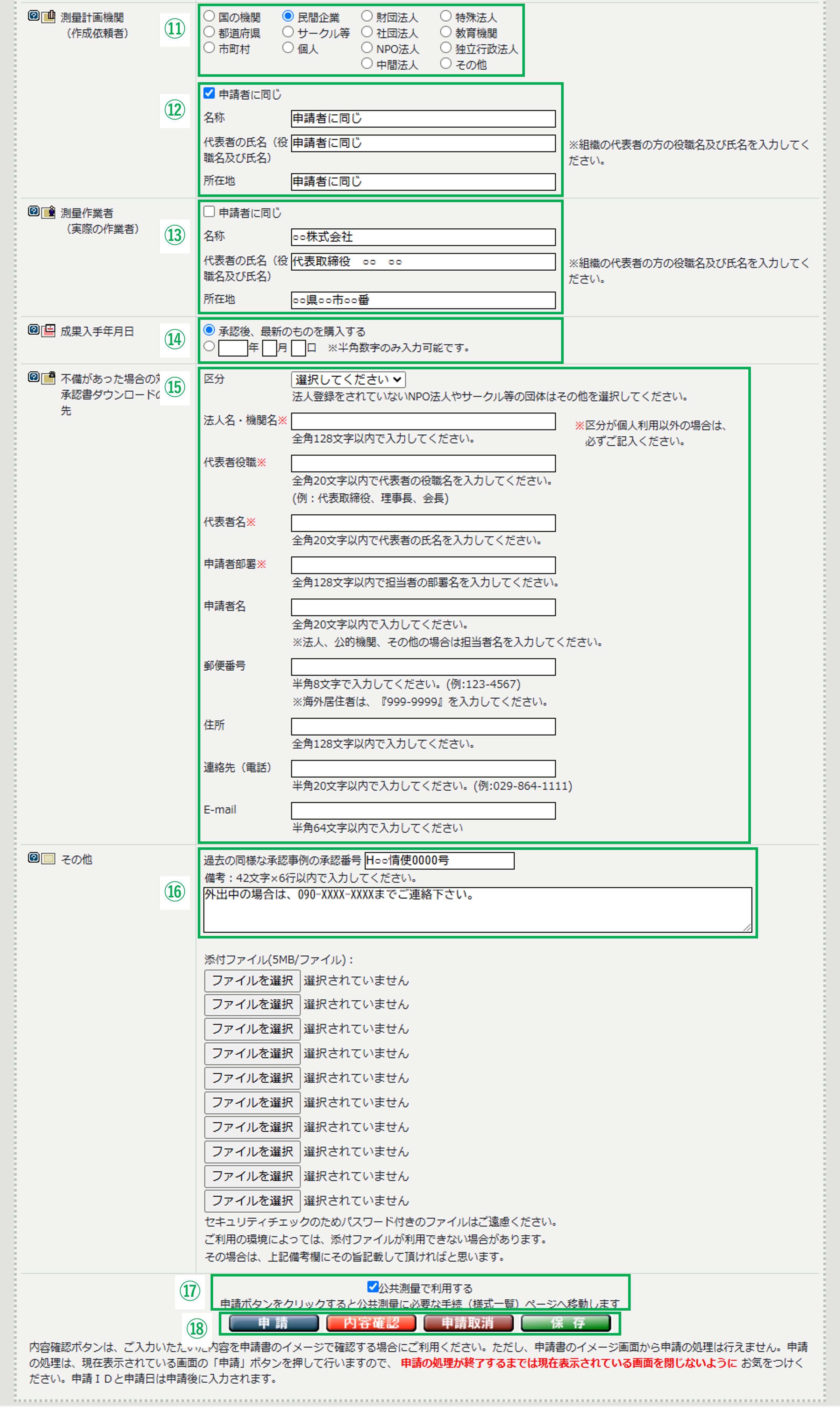Click the 代表者名 input field

tap(423, 524)
